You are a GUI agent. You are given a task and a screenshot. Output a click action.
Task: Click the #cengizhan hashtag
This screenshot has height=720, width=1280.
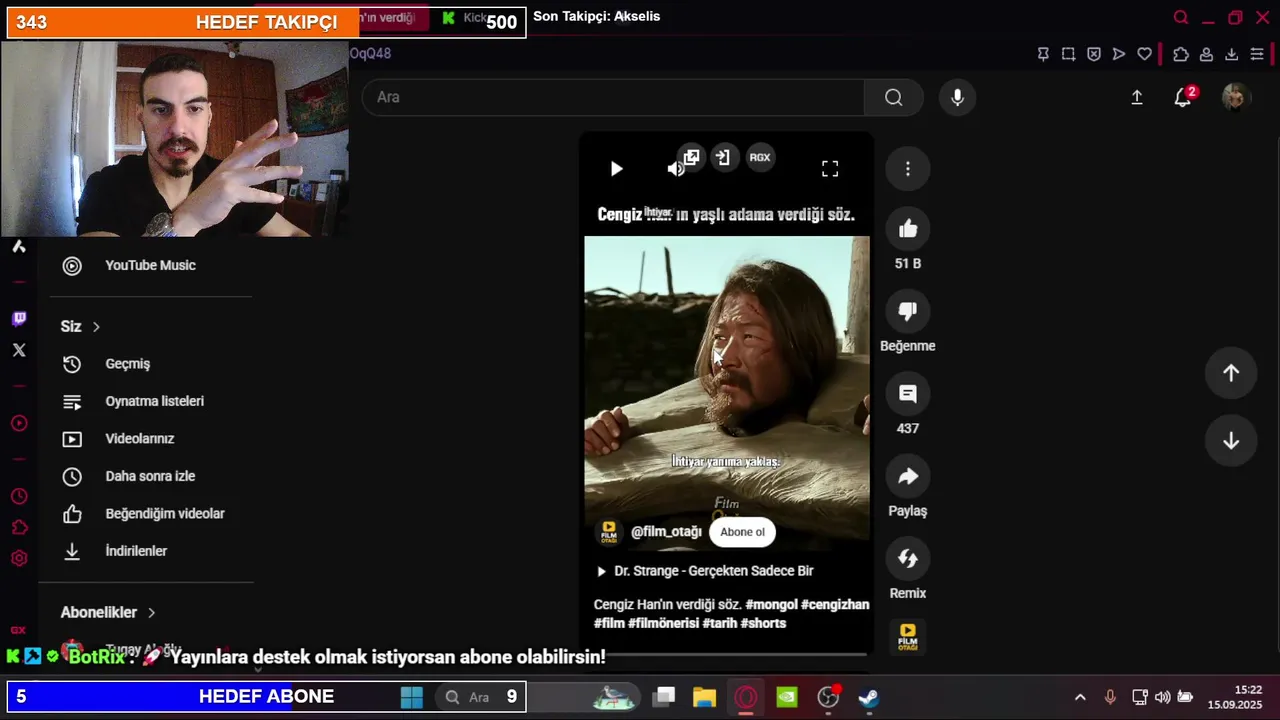click(x=835, y=605)
